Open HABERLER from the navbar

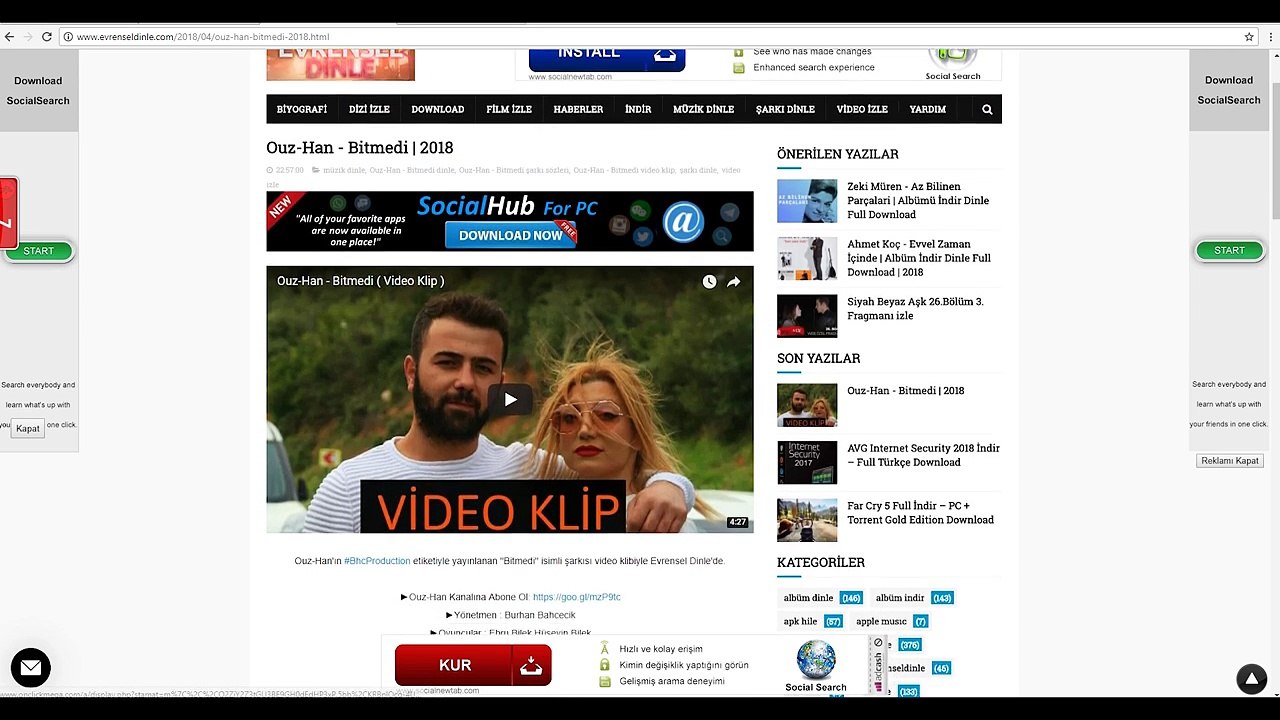(x=578, y=109)
